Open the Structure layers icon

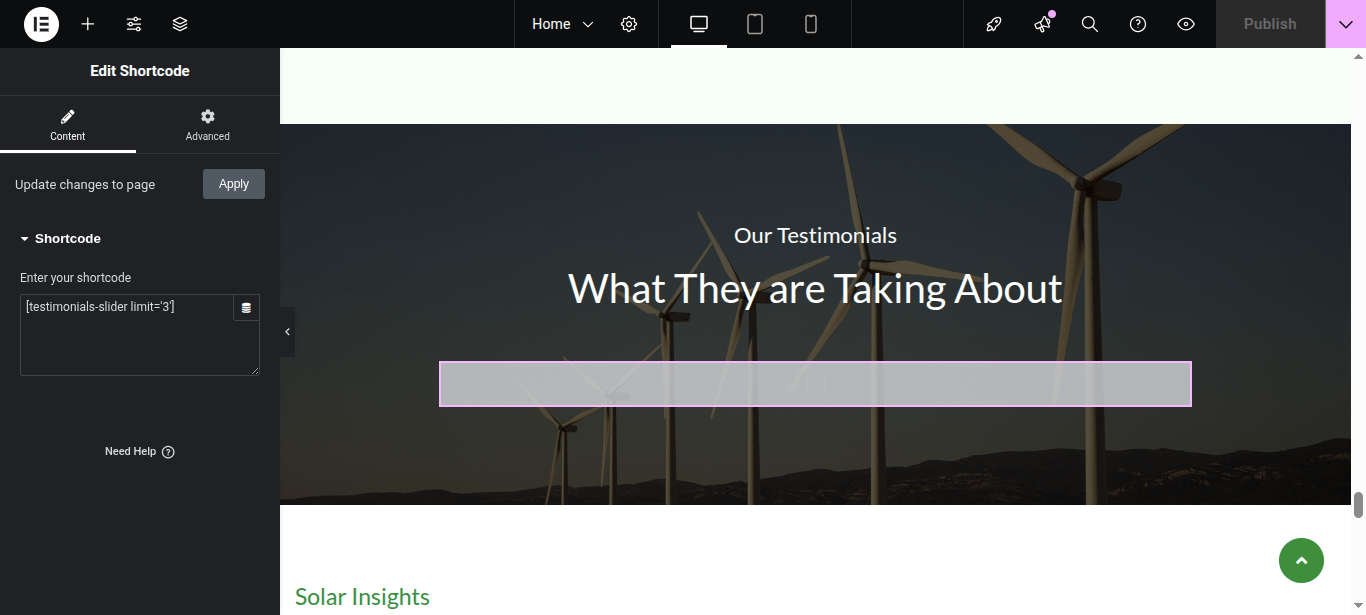(x=180, y=24)
